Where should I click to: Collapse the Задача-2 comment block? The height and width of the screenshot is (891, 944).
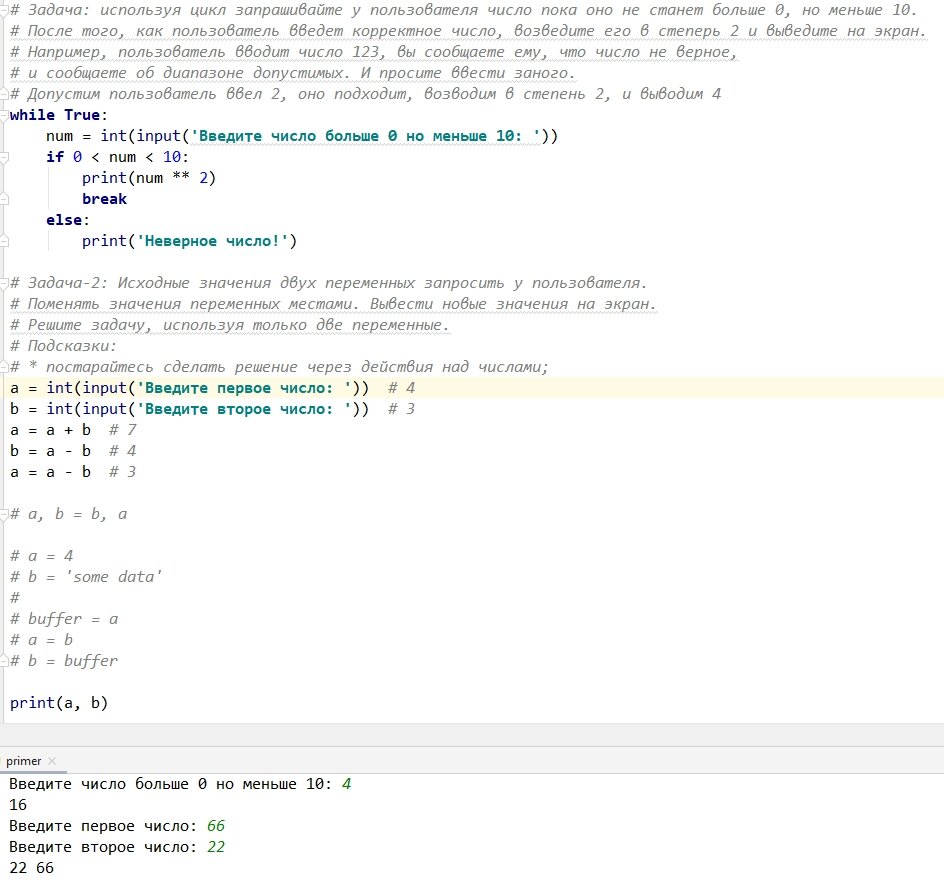(4, 283)
